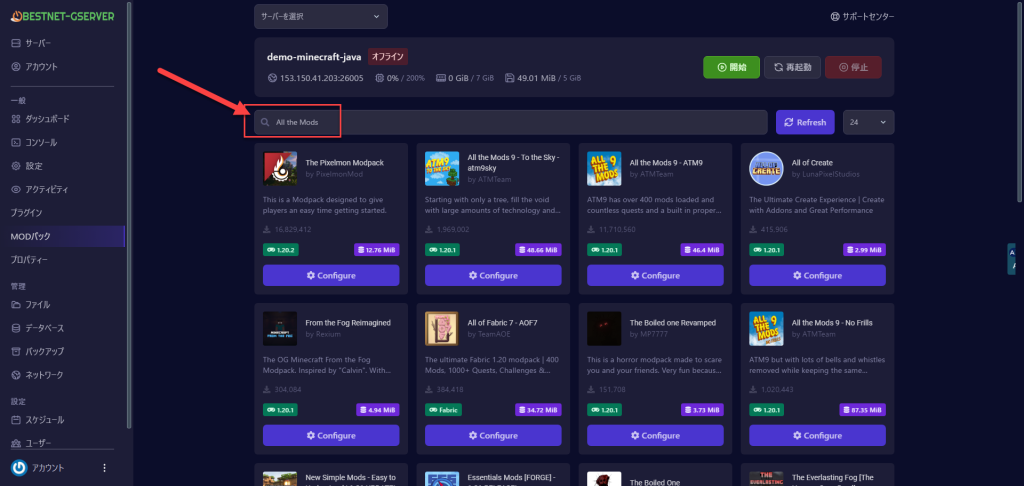Screen dimensions: 1024x486
Task: Configure All the Mods 9 - ATM9
Action: coord(655,275)
